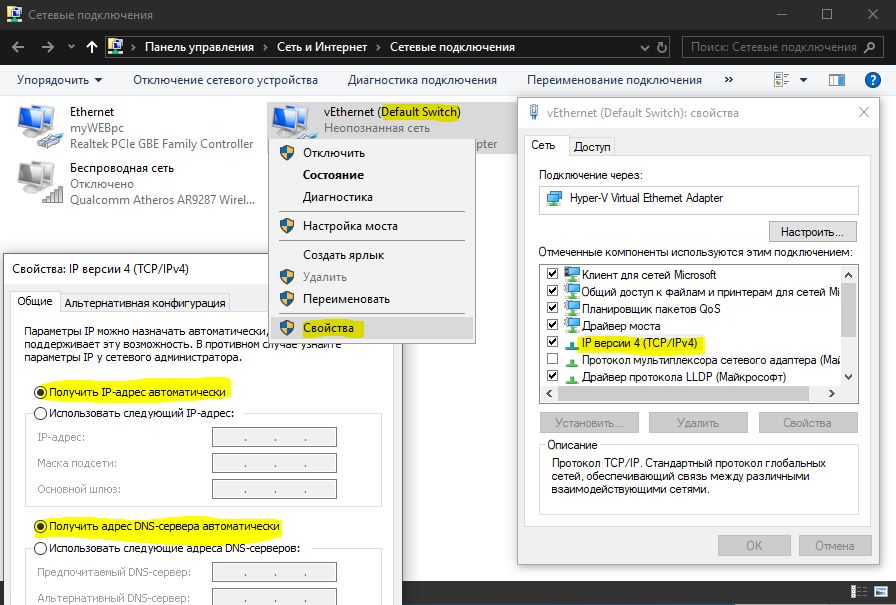Image resolution: width=896 pixels, height=605 pixels.
Task: Choose Переименовать in context menu
Action: [371, 299]
